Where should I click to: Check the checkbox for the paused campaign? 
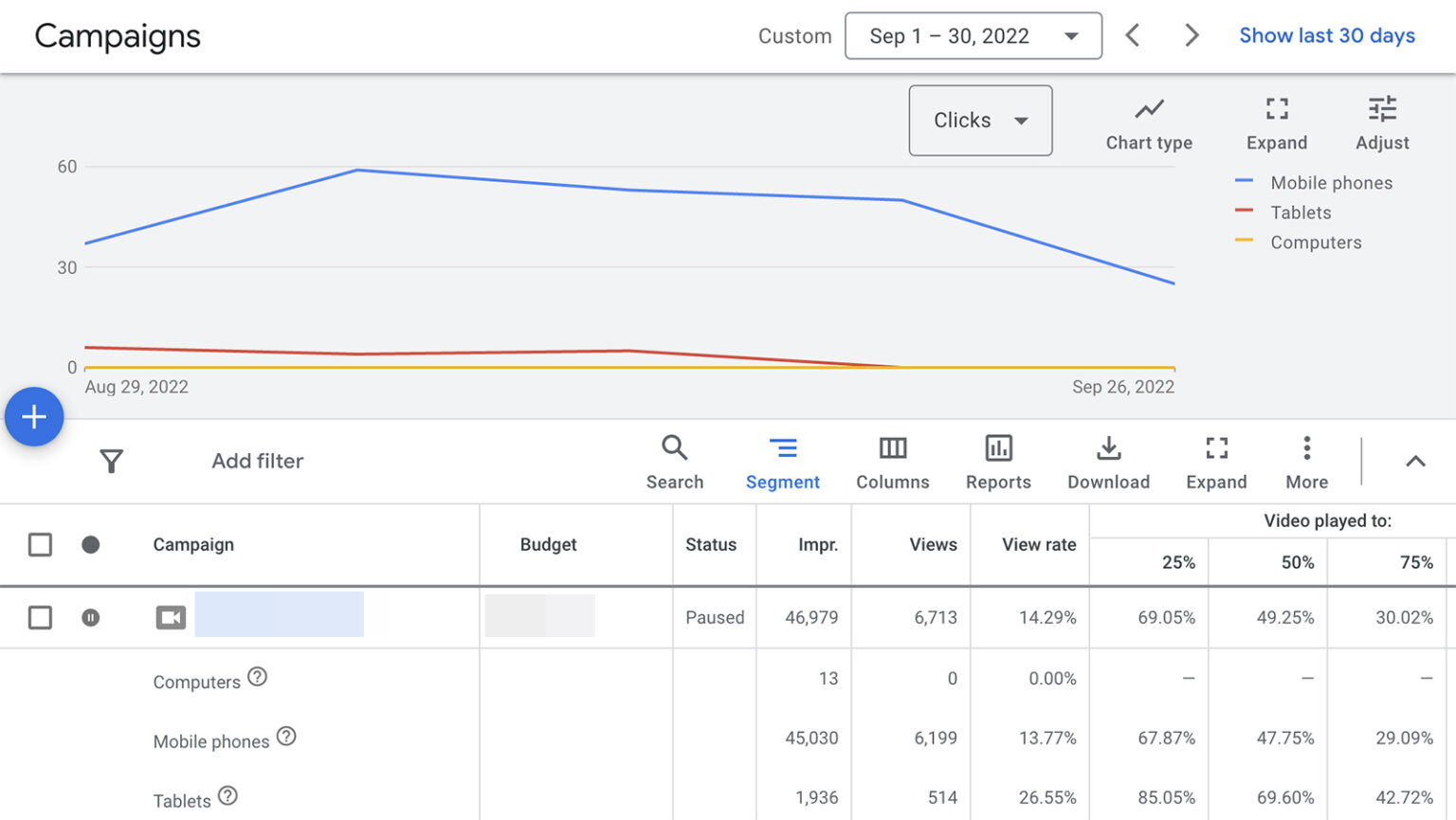point(40,617)
